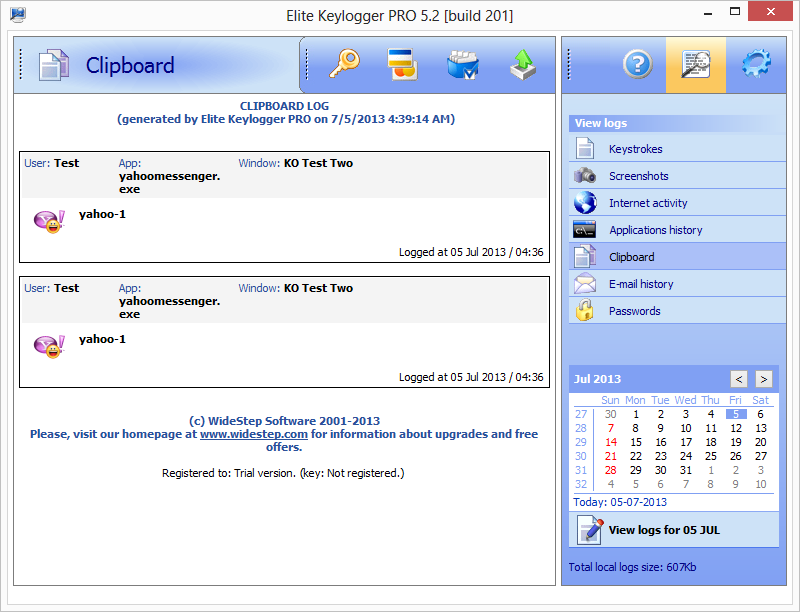Select July 31 in the calendar

tap(686, 470)
